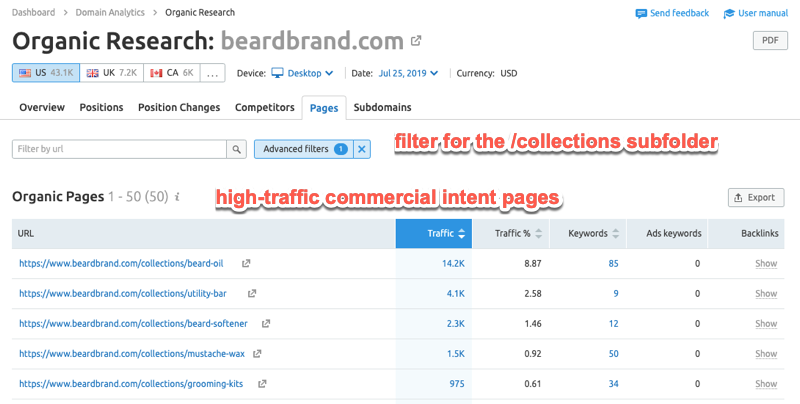
Task: Remove the advanced filter with X button
Action: [x=362, y=149]
